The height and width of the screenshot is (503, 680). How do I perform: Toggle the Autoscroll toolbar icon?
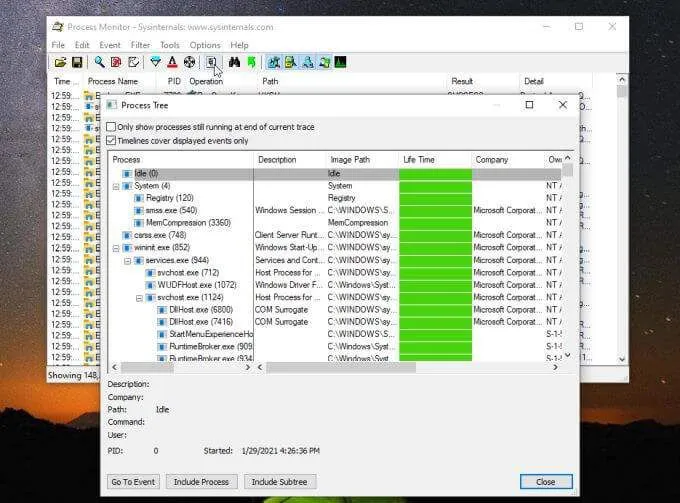116,62
